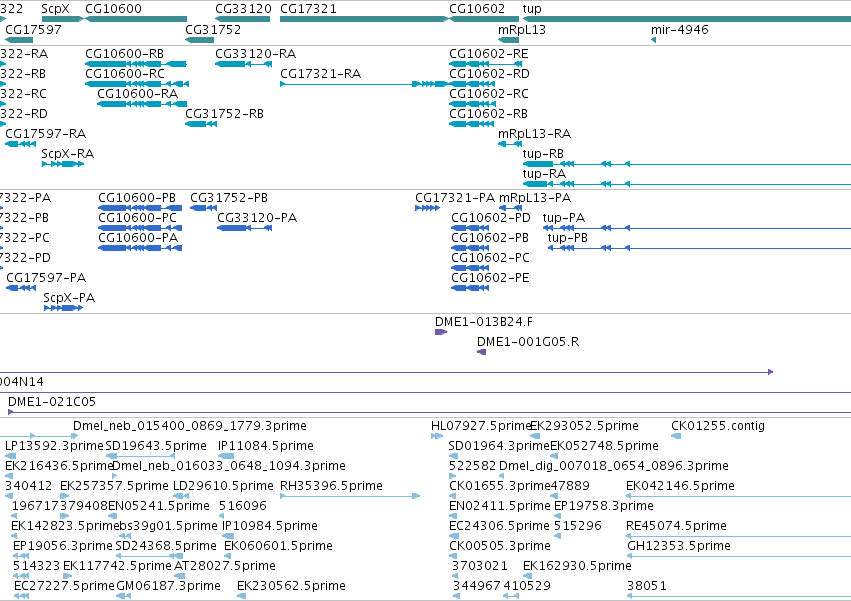Click protein CG17597-PA
Viewport: 851px width, 601px height.
46,279
